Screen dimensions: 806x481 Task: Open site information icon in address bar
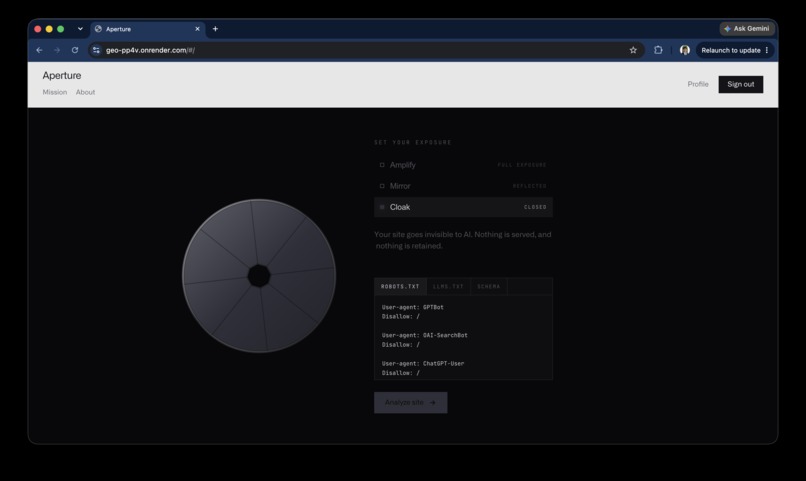click(x=96, y=50)
